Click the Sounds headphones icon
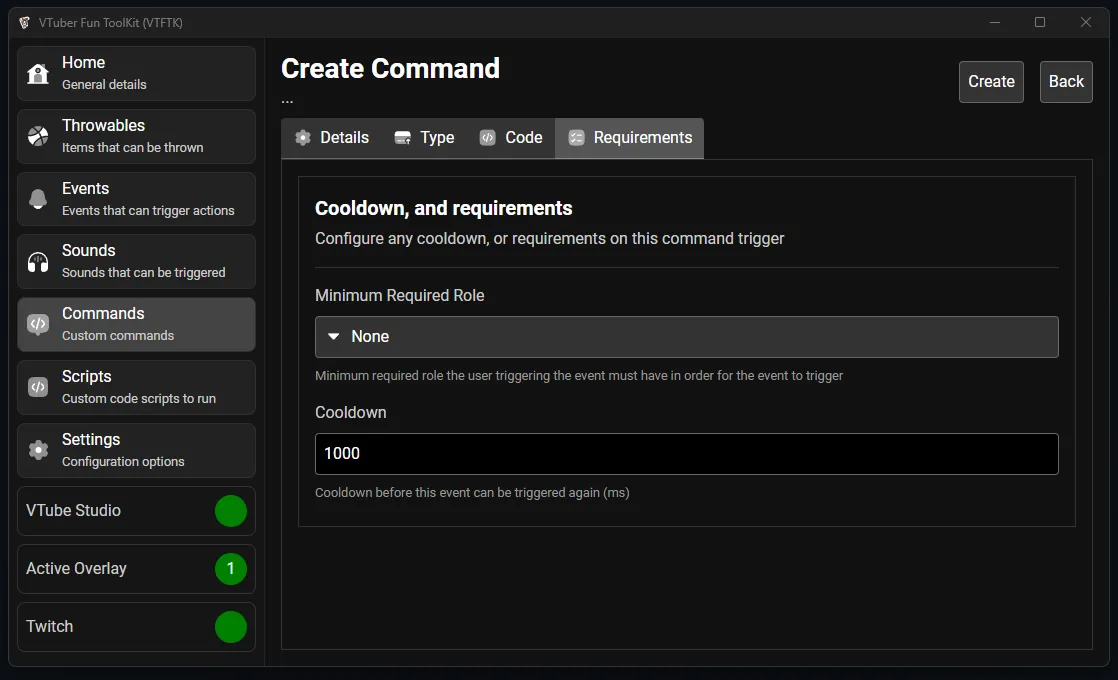Screen dimensions: 1118x680 (38, 262)
